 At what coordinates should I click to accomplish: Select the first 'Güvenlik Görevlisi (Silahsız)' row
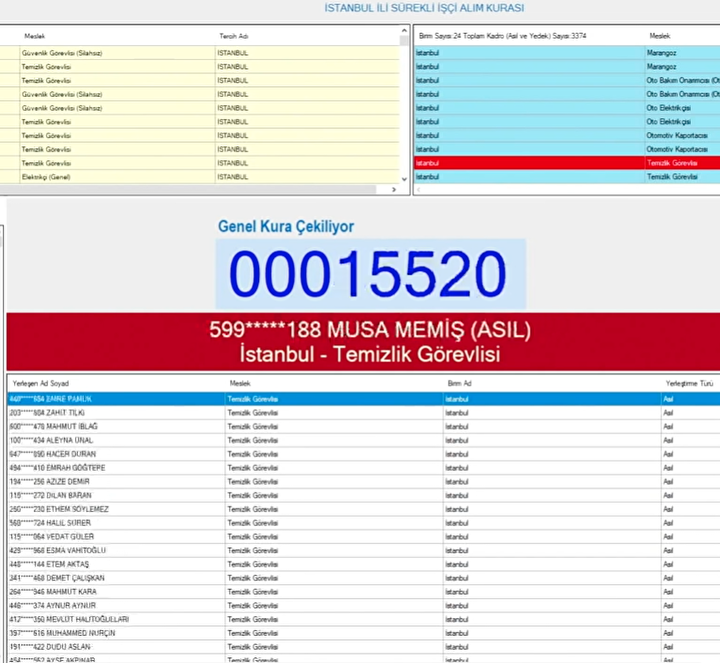coord(199,53)
